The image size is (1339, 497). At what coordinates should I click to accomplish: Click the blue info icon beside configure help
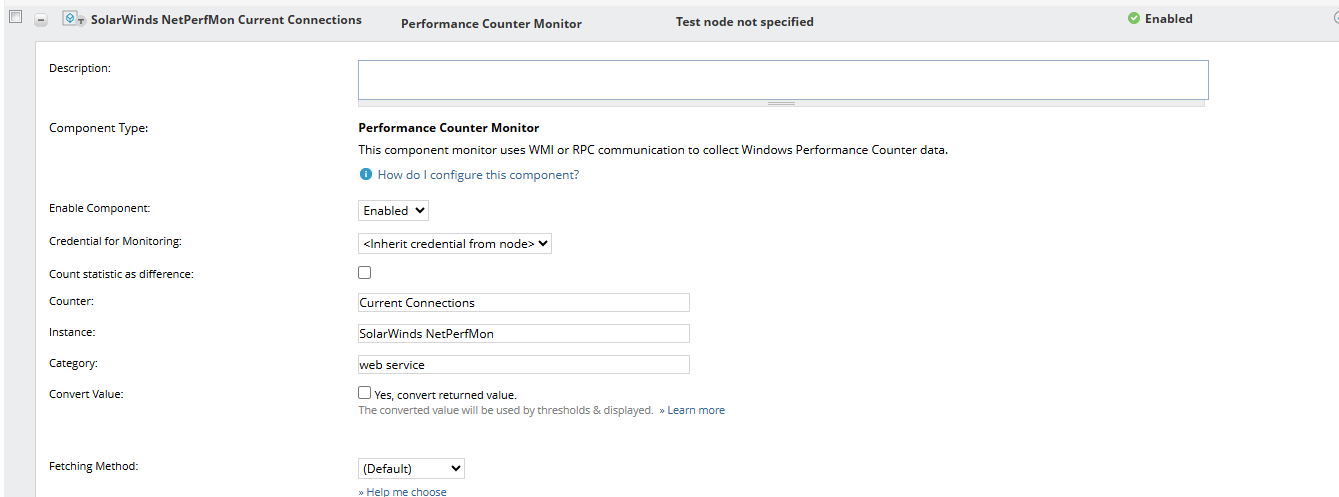tap(366, 174)
